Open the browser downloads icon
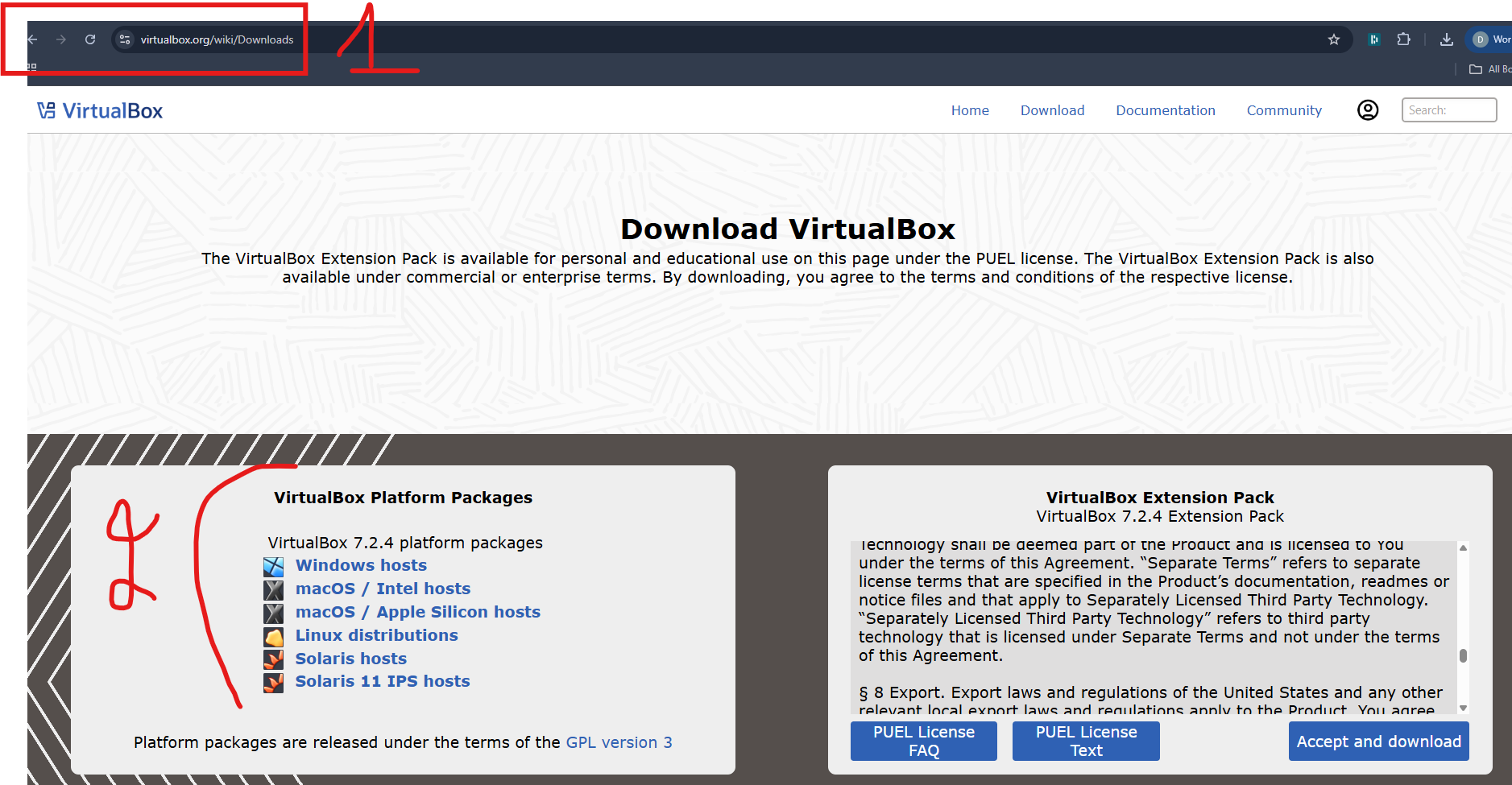 point(1447,39)
